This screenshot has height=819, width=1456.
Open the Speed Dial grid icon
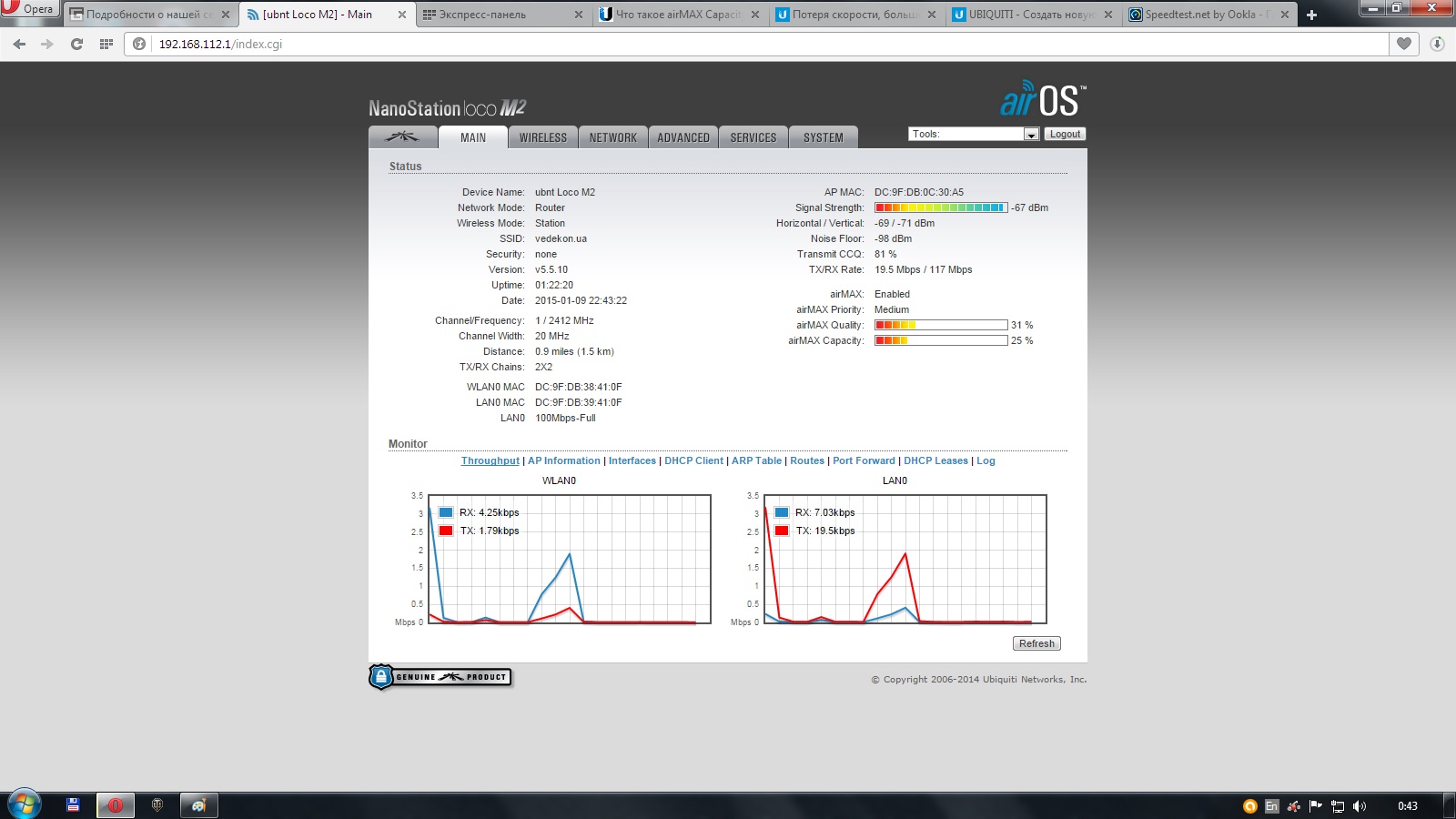(x=106, y=44)
